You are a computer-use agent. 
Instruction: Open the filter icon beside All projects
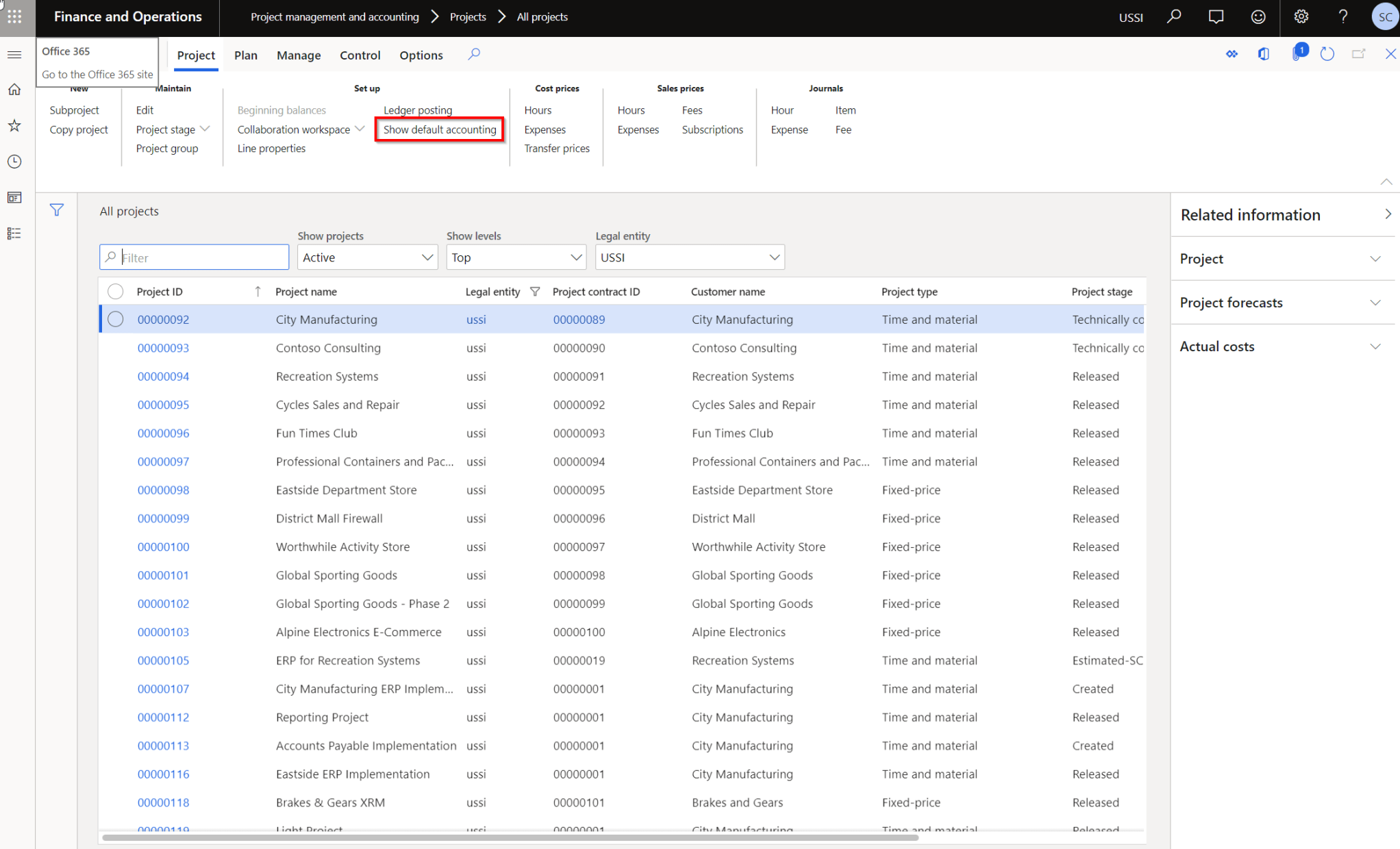click(58, 210)
